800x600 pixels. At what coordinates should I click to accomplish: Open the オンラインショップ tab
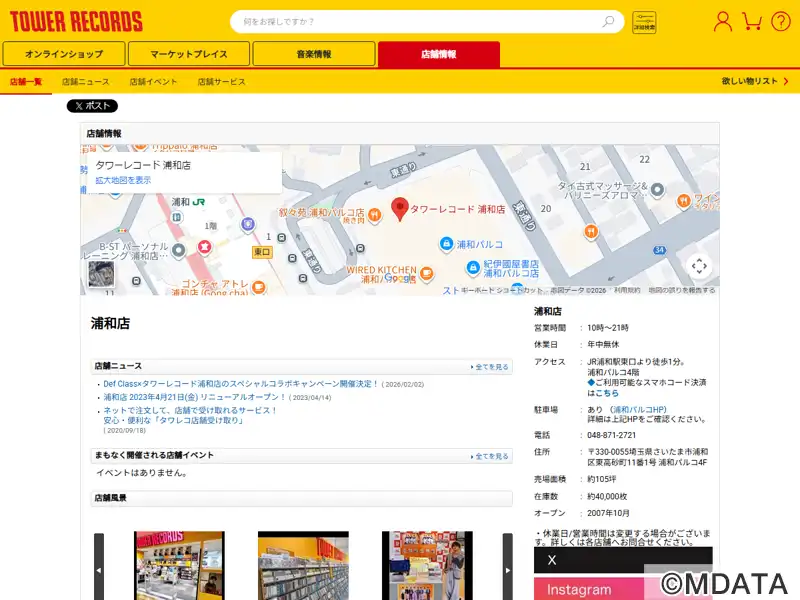coord(64,54)
